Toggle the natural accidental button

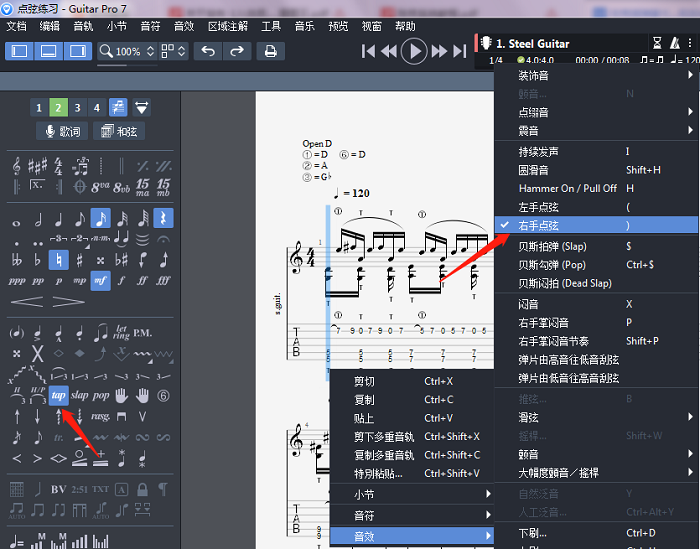click(59, 259)
